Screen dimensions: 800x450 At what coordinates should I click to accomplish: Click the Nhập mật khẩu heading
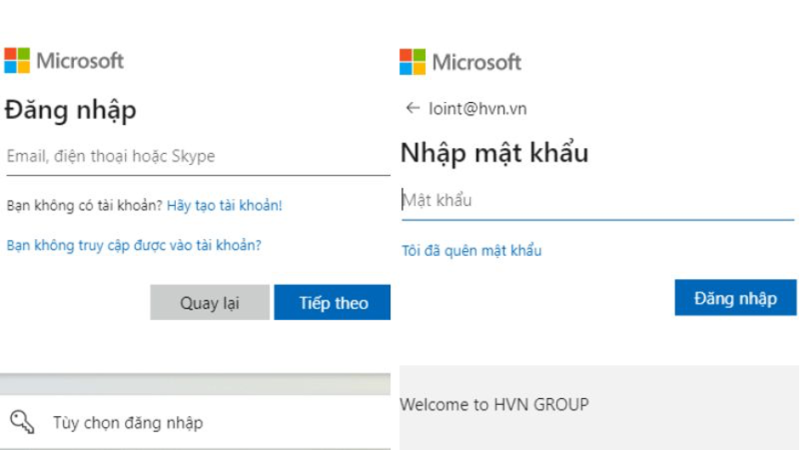point(494,153)
